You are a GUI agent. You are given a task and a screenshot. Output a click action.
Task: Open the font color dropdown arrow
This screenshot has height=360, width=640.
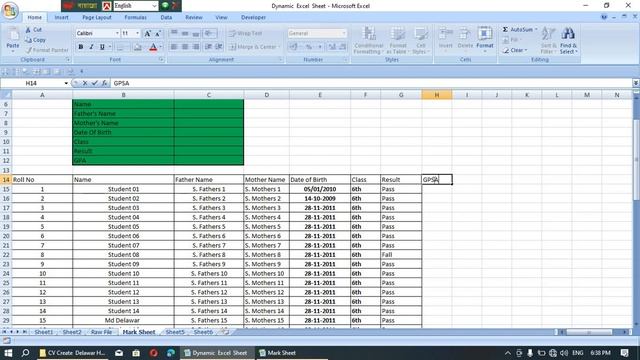click(161, 47)
